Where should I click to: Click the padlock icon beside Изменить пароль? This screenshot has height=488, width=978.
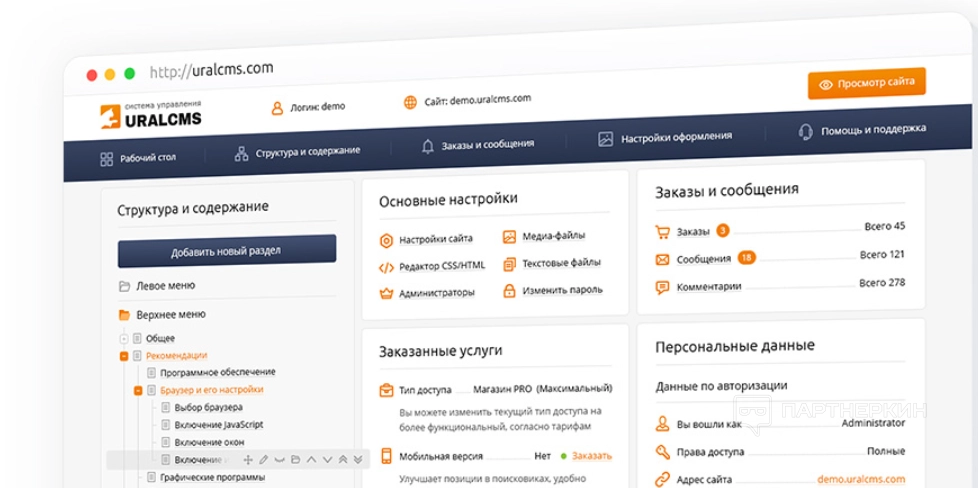[x=510, y=291]
